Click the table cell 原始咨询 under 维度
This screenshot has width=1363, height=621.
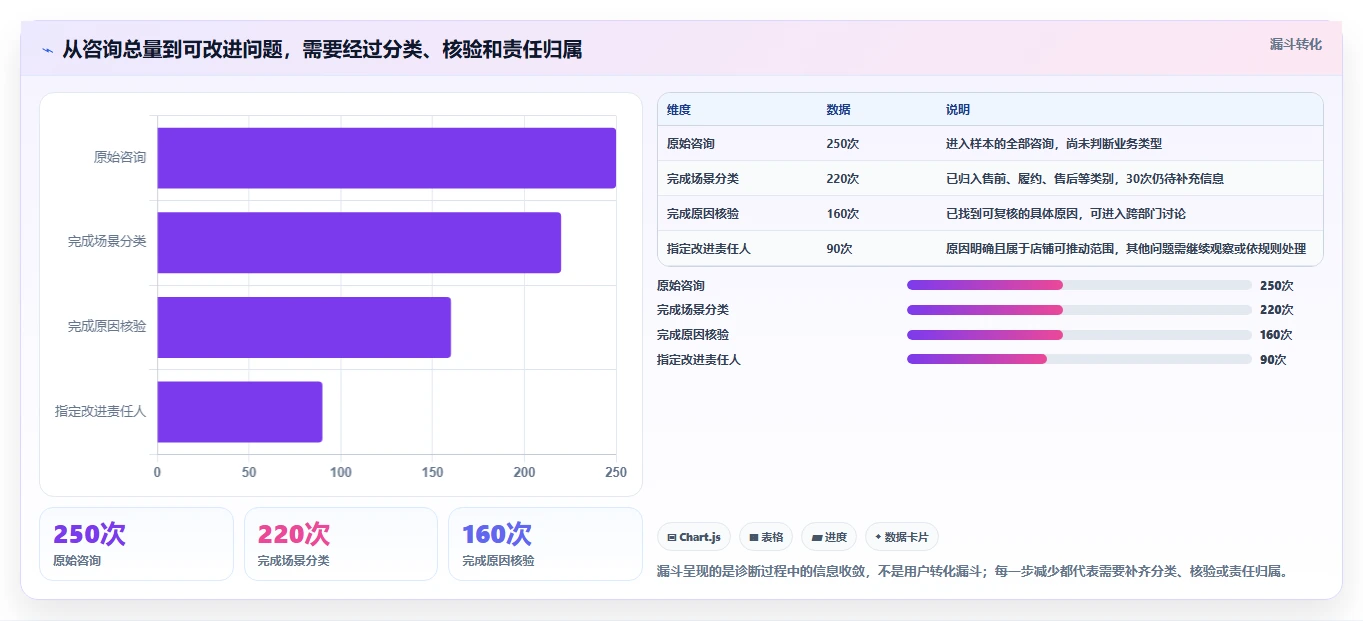[691, 144]
